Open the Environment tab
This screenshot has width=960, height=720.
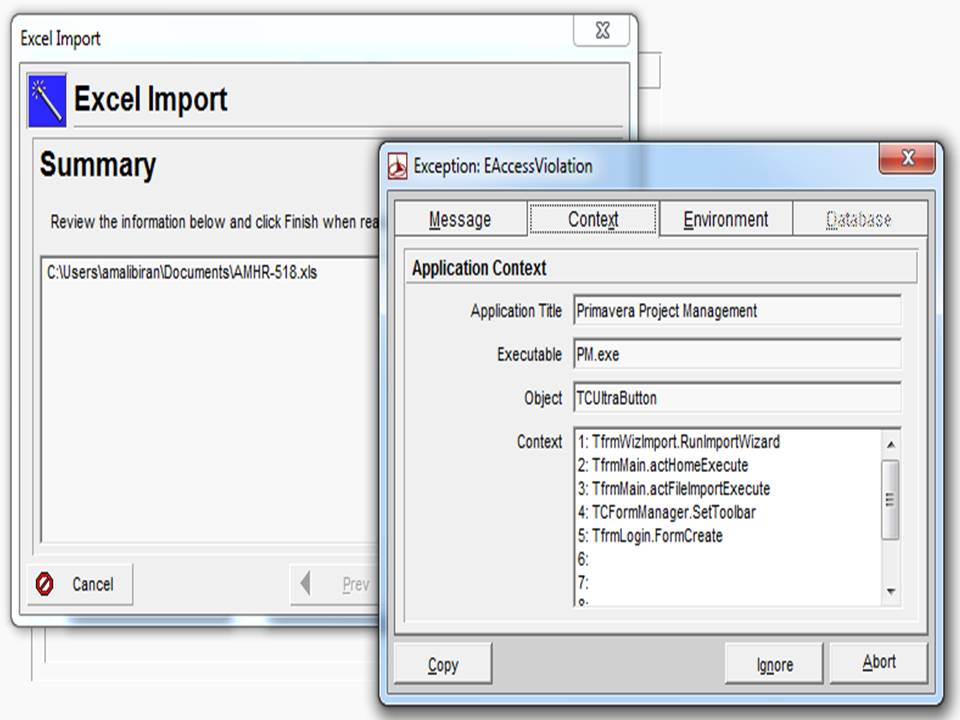(x=726, y=219)
